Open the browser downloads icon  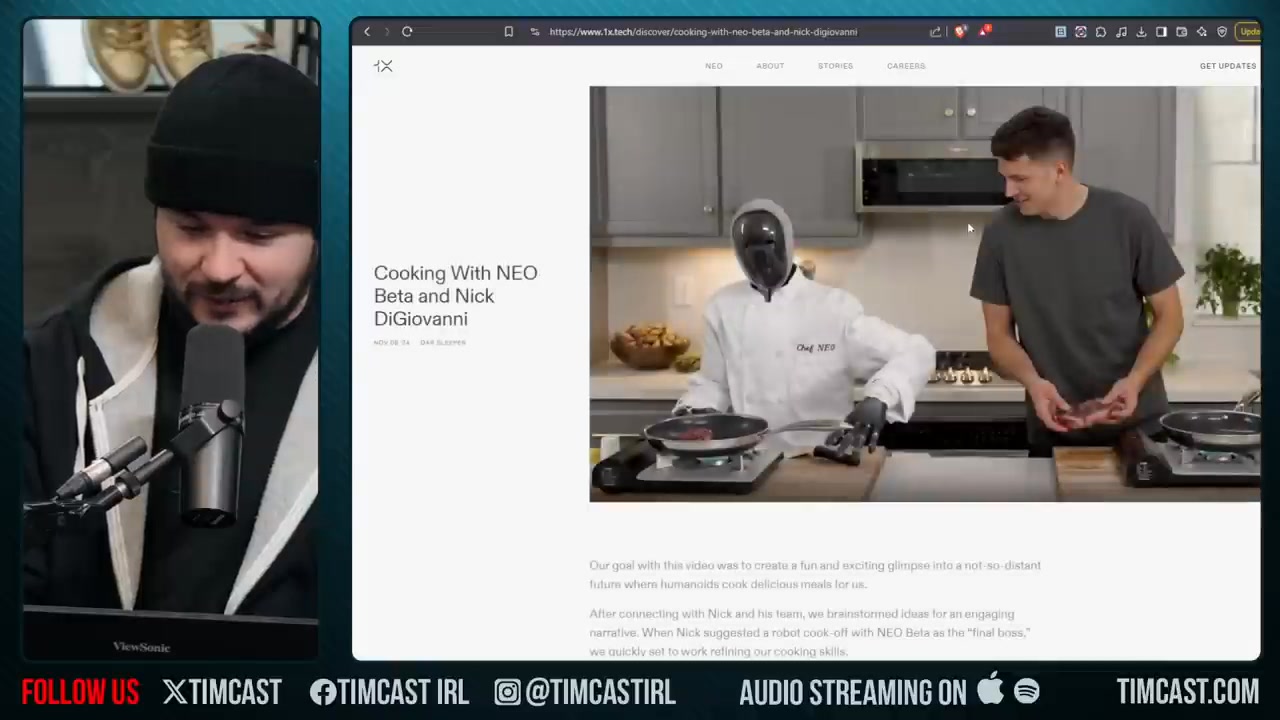1141,32
